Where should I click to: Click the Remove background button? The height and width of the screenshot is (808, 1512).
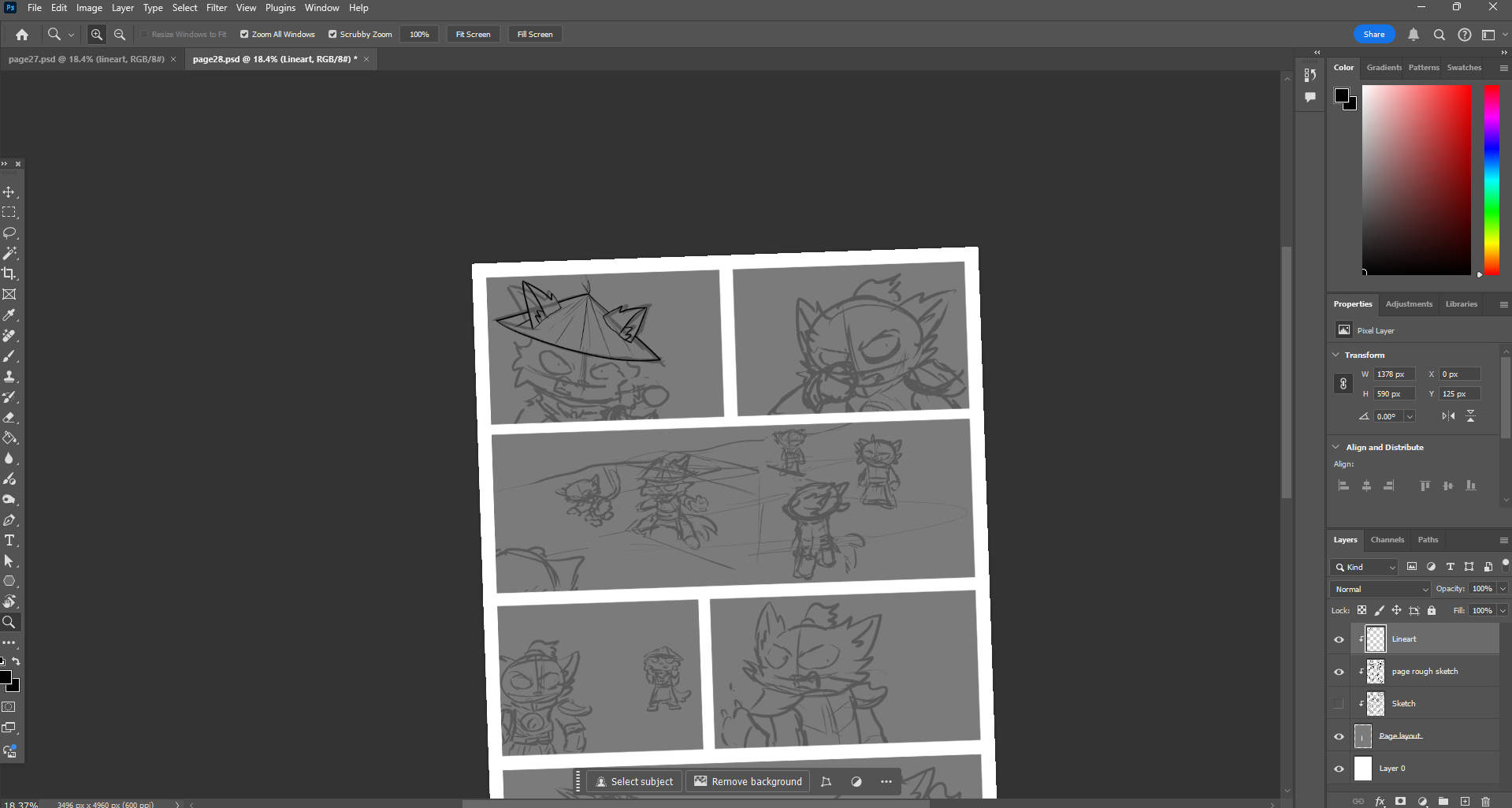point(748,781)
